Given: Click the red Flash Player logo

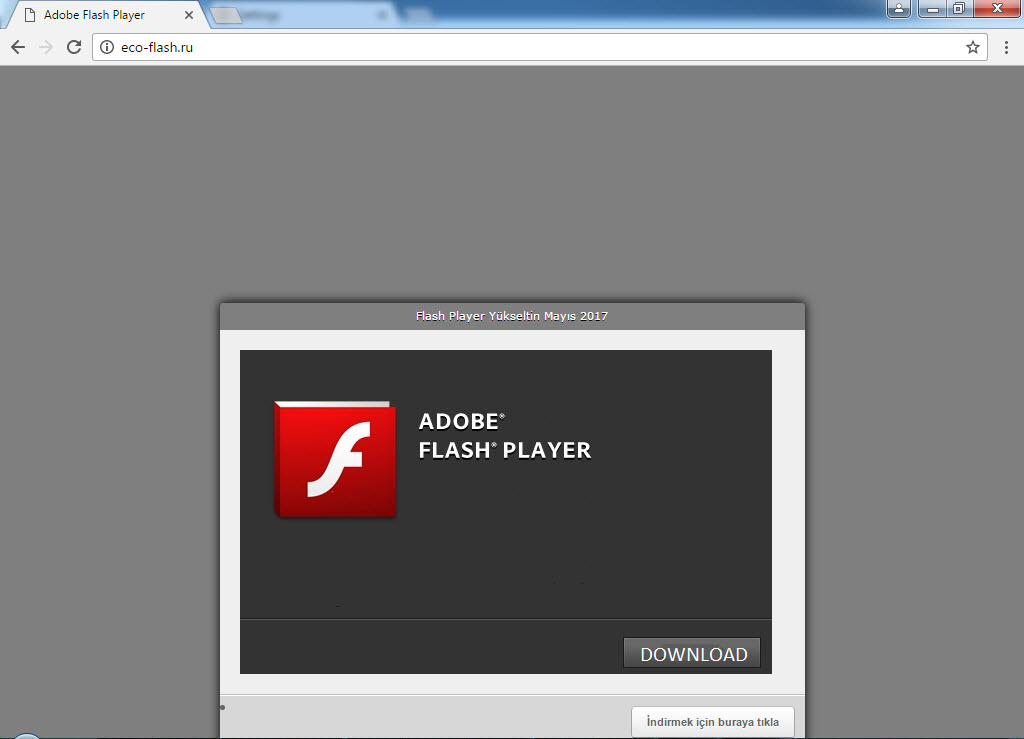Looking at the screenshot, I should pos(335,460).
